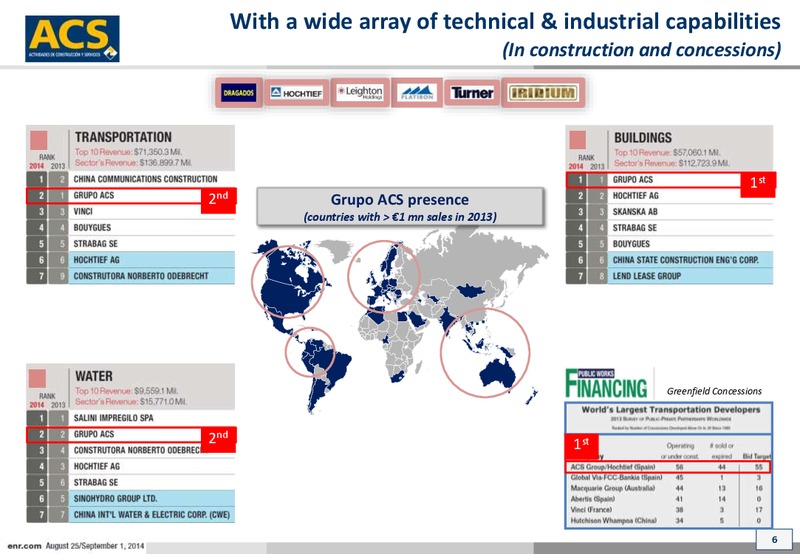Select 'China State Construction Eng'g Corp.' row

click(669, 260)
